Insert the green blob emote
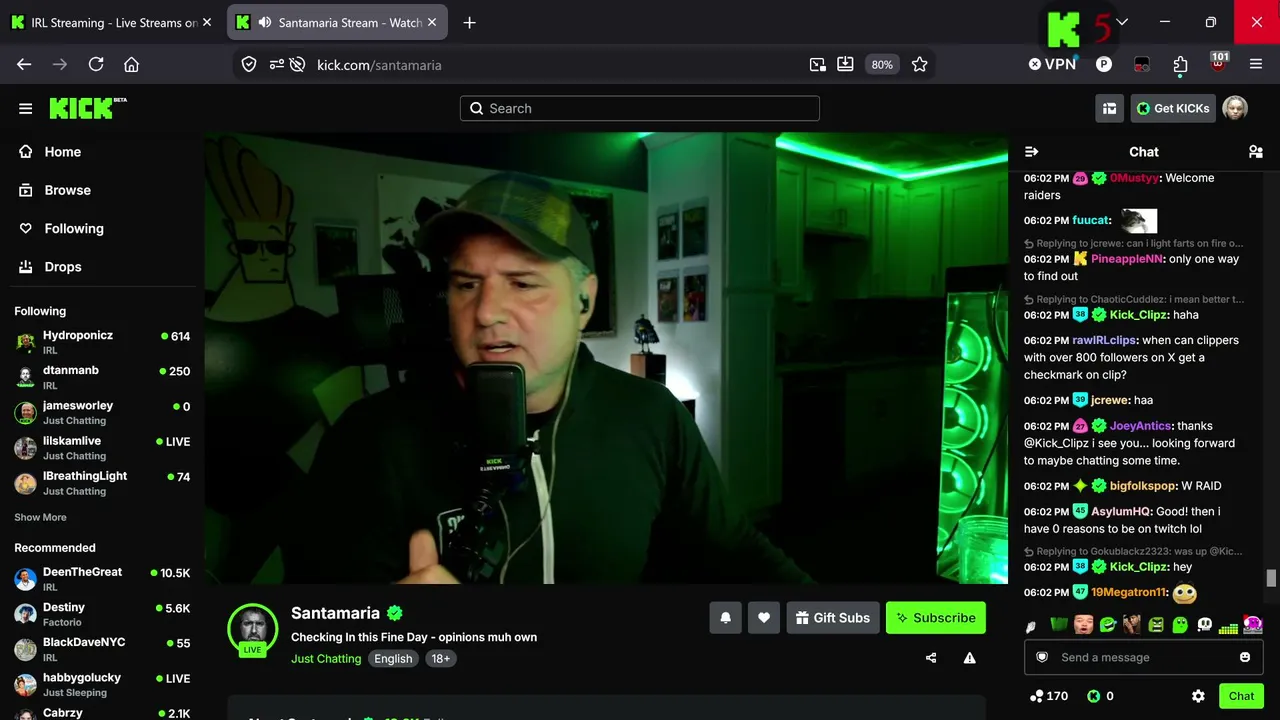1280x720 pixels. point(1180,625)
